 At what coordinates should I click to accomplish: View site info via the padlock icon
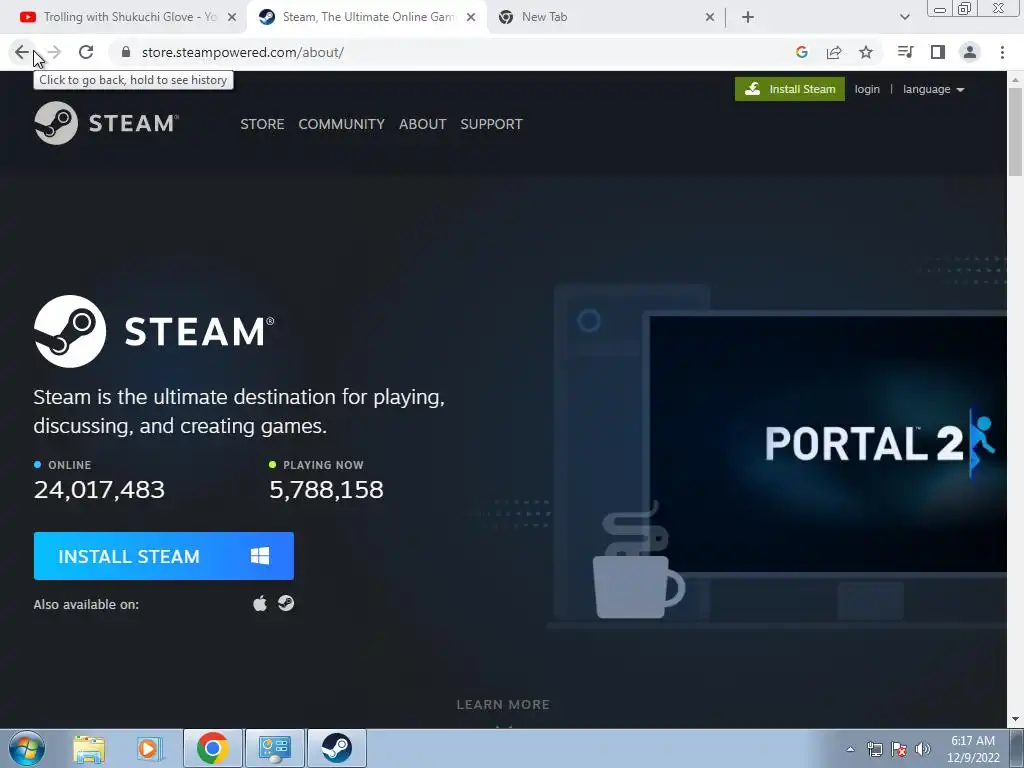tap(126, 52)
